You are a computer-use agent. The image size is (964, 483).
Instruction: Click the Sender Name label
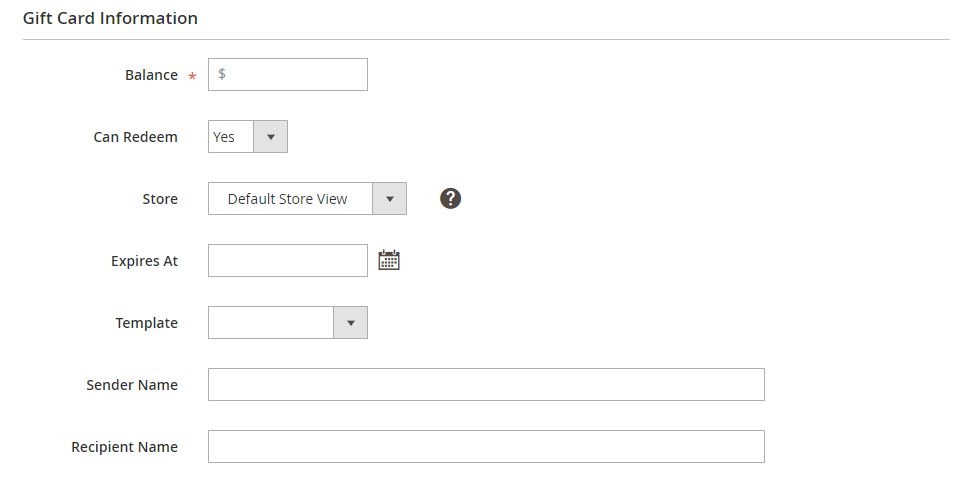[132, 385]
